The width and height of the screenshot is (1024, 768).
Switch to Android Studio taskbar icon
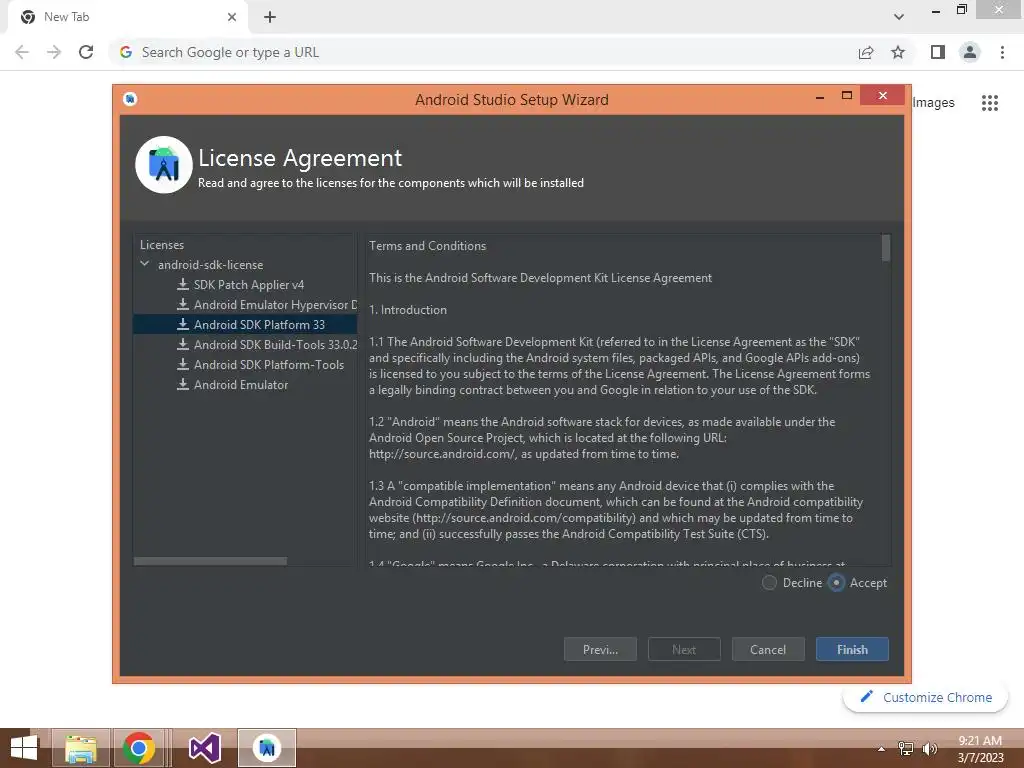click(267, 748)
